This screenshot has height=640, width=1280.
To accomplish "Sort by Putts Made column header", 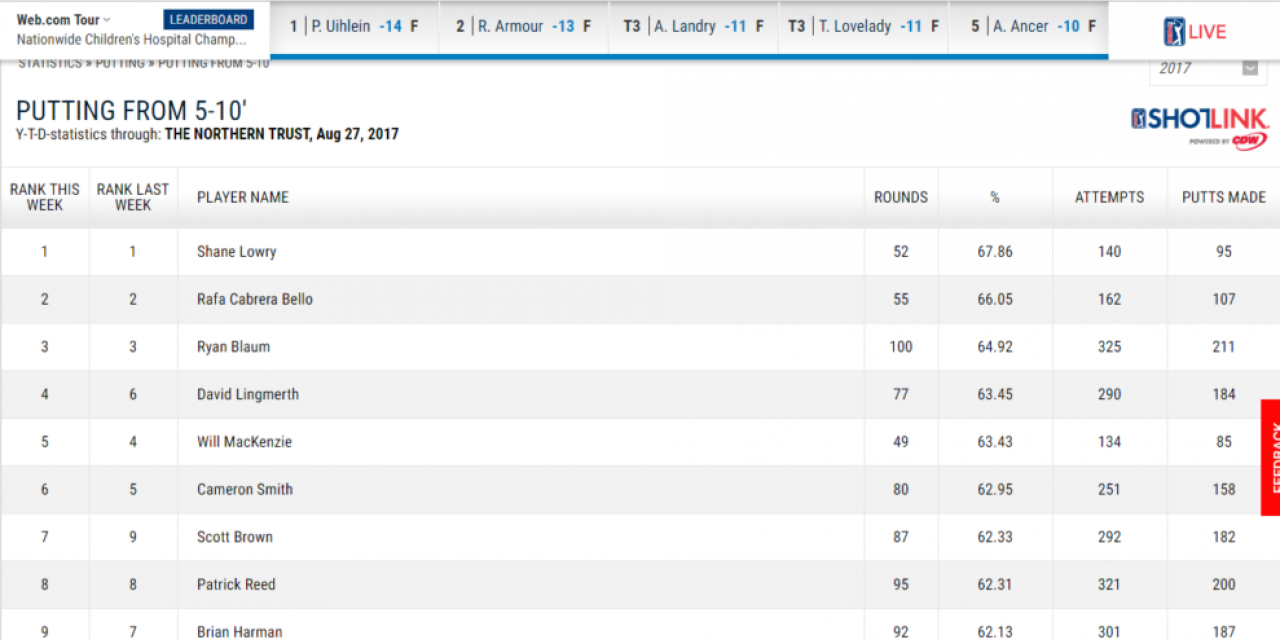I will tap(1223, 197).
